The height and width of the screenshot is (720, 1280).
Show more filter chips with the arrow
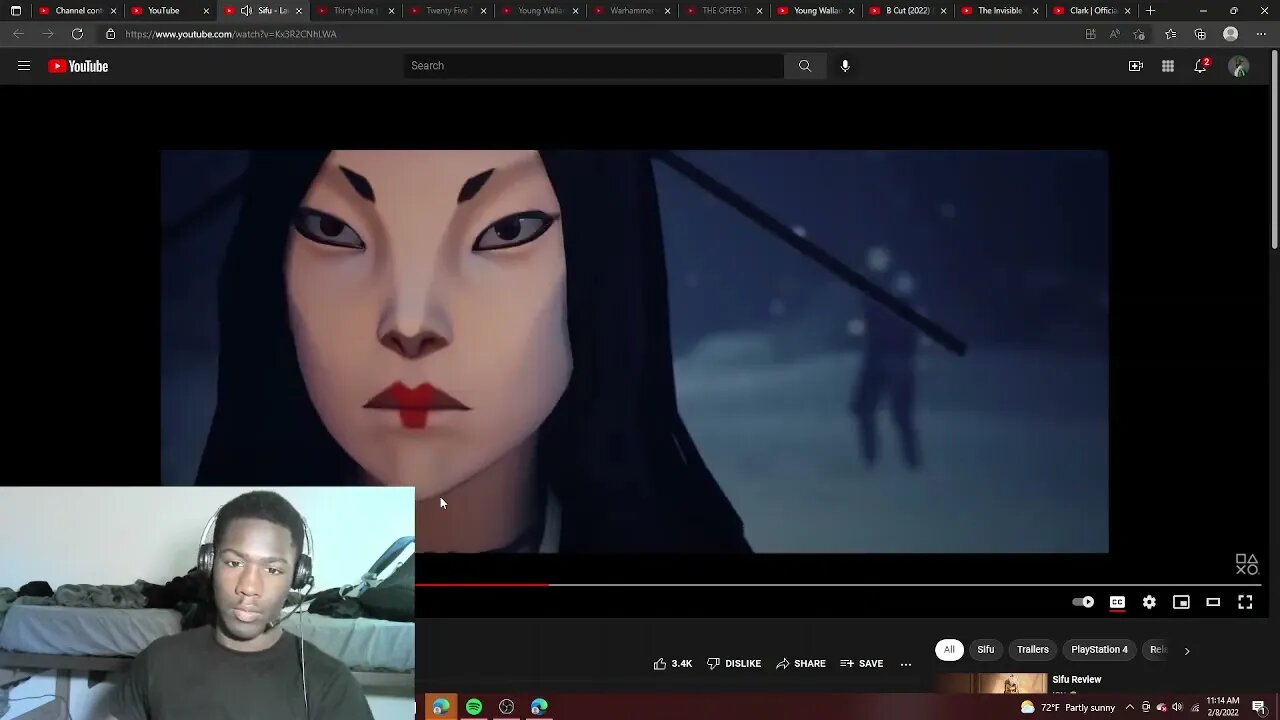click(1187, 651)
